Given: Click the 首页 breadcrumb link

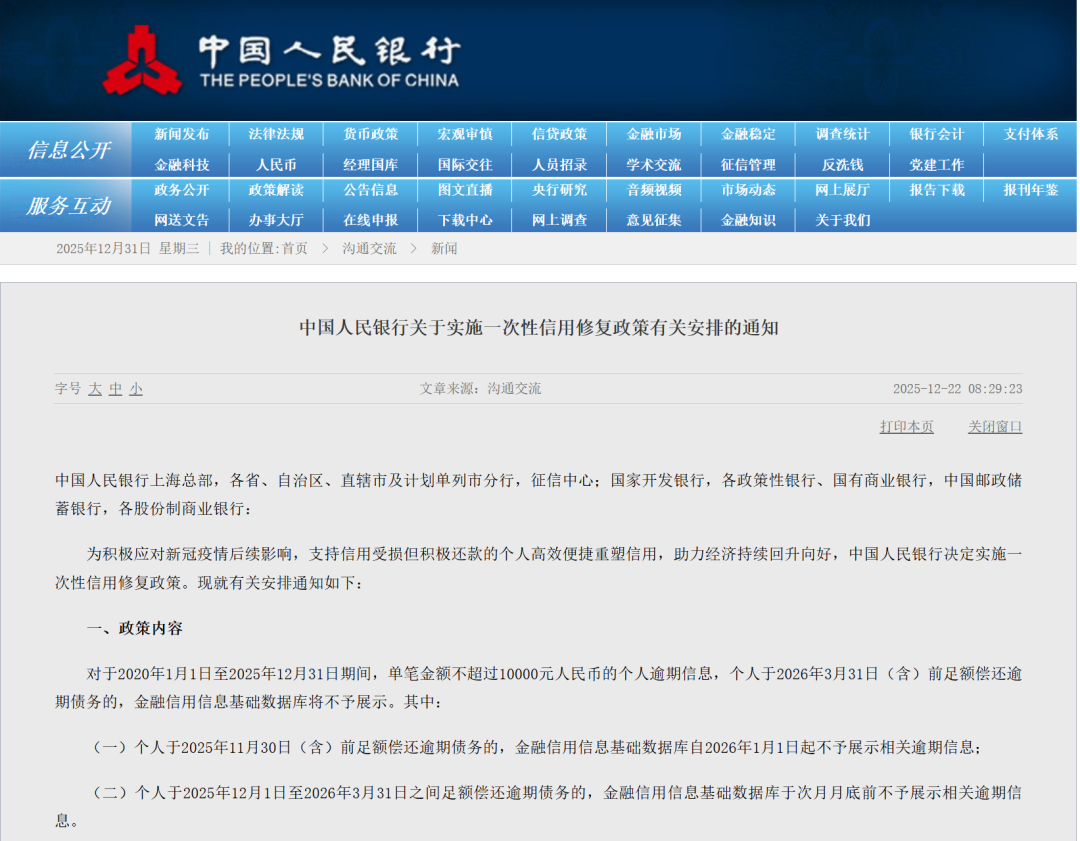Looking at the screenshot, I should click(294, 249).
